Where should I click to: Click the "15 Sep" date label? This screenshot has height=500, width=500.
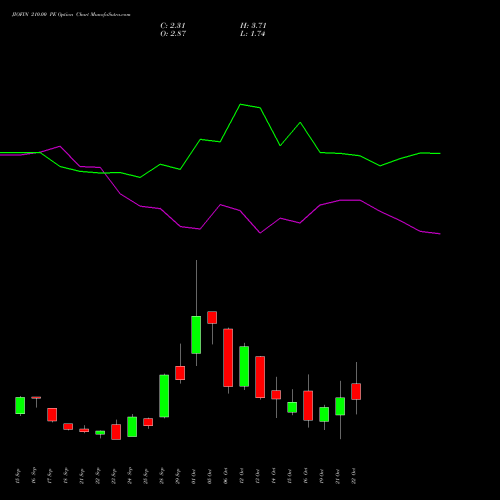18,476
